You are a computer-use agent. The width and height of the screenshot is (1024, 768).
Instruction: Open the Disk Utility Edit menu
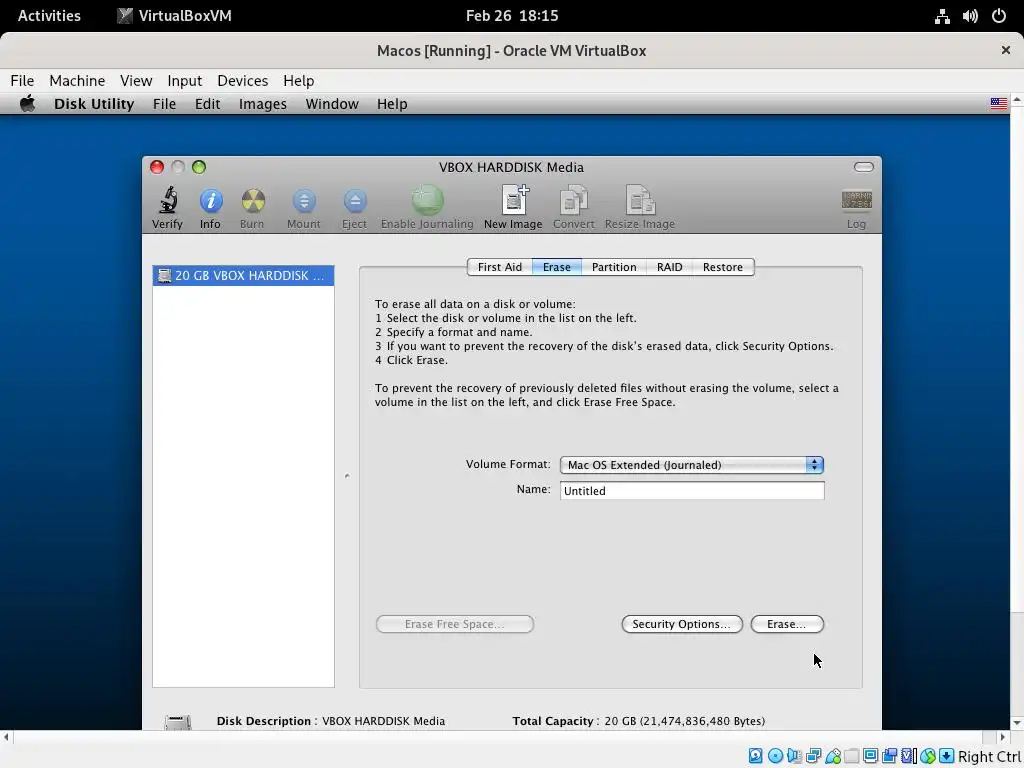coord(207,104)
